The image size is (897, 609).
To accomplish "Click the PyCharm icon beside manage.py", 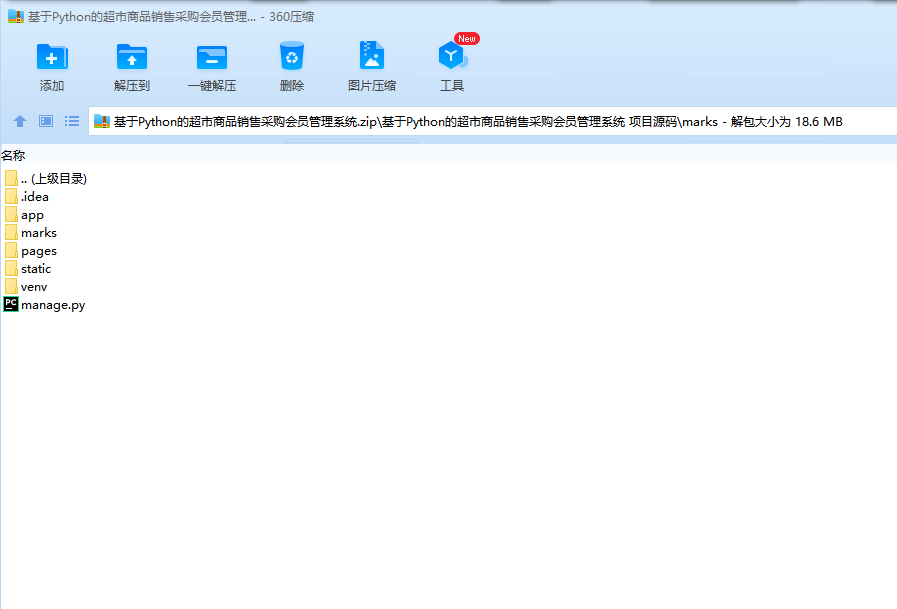I will point(11,304).
